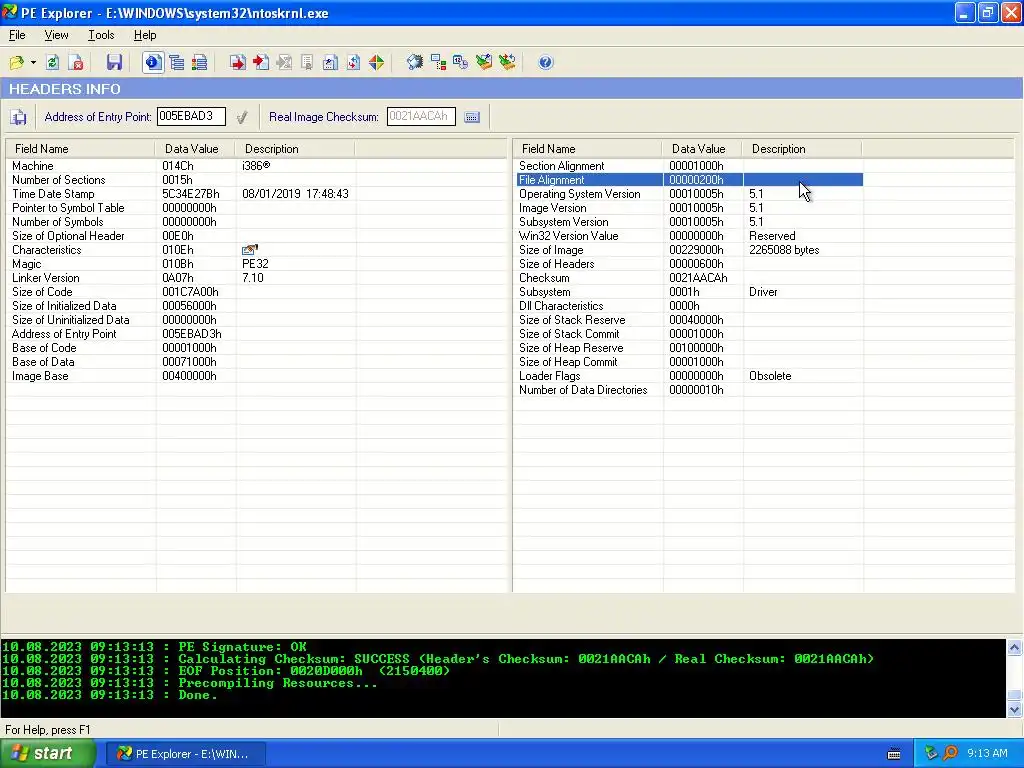Click the PE Explorer taskbar button
The image size is (1024, 768).
pyautogui.click(x=185, y=754)
